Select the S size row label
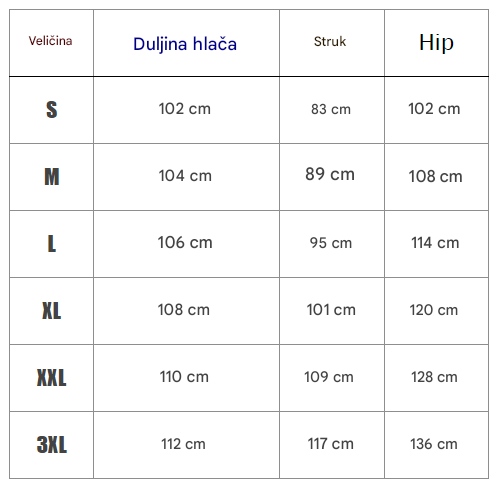Image resolution: width=496 pixels, height=487 pixels. pos(52,110)
